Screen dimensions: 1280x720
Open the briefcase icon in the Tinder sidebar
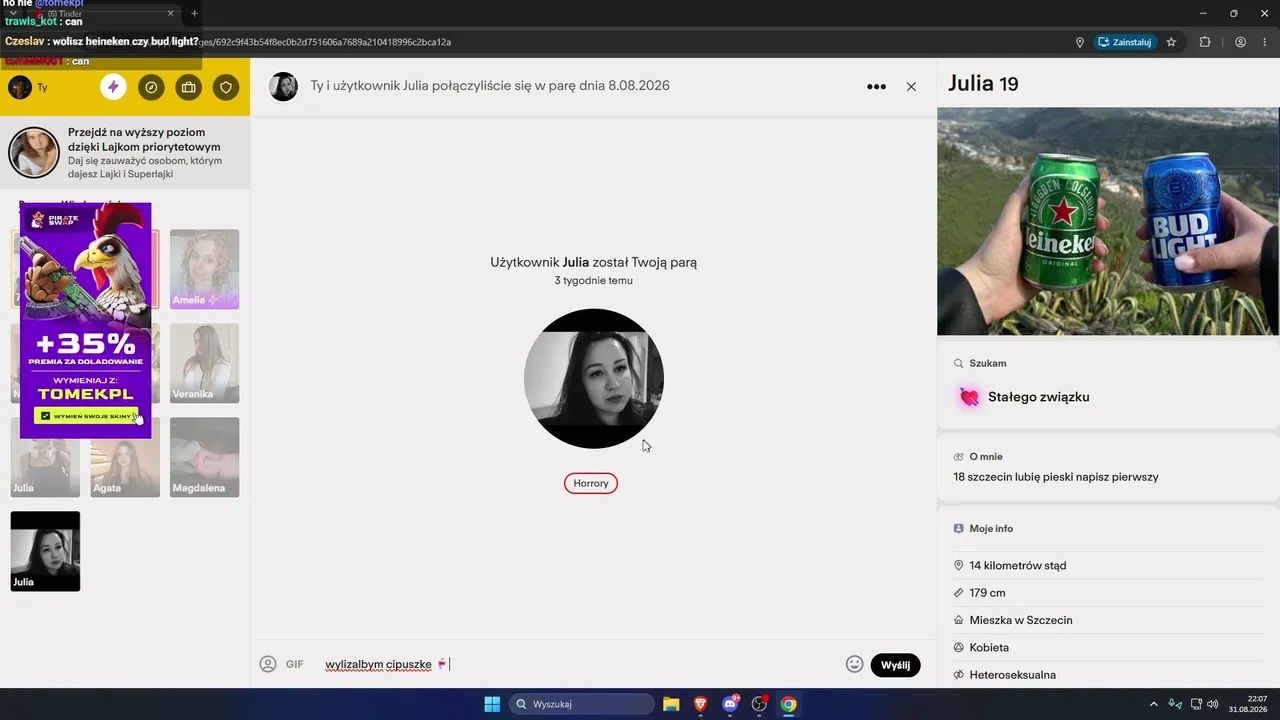pyautogui.click(x=188, y=87)
